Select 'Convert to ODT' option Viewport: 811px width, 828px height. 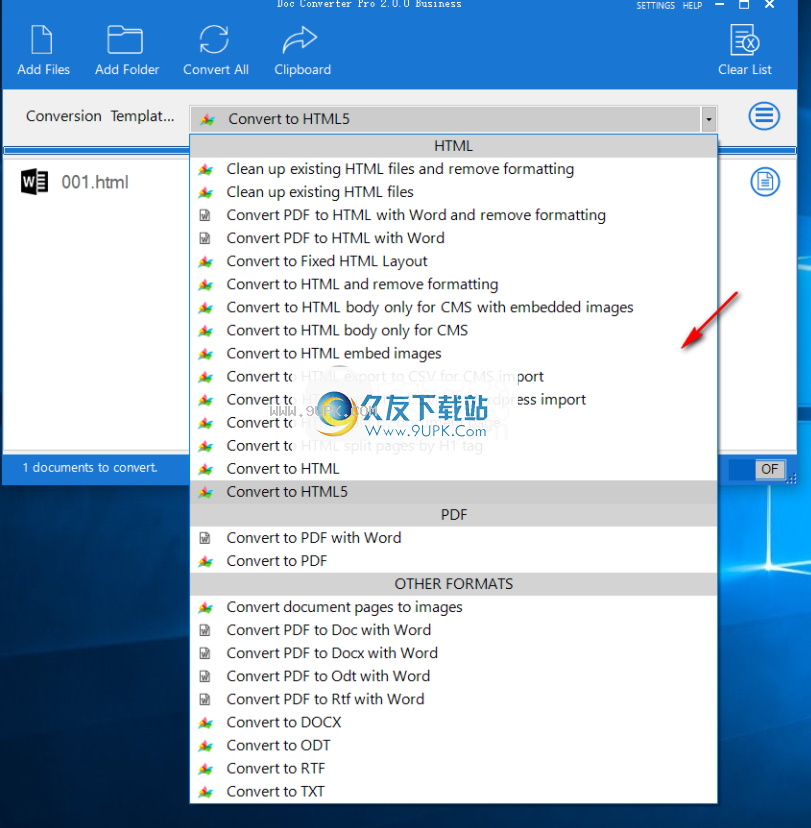pyautogui.click(x=454, y=746)
